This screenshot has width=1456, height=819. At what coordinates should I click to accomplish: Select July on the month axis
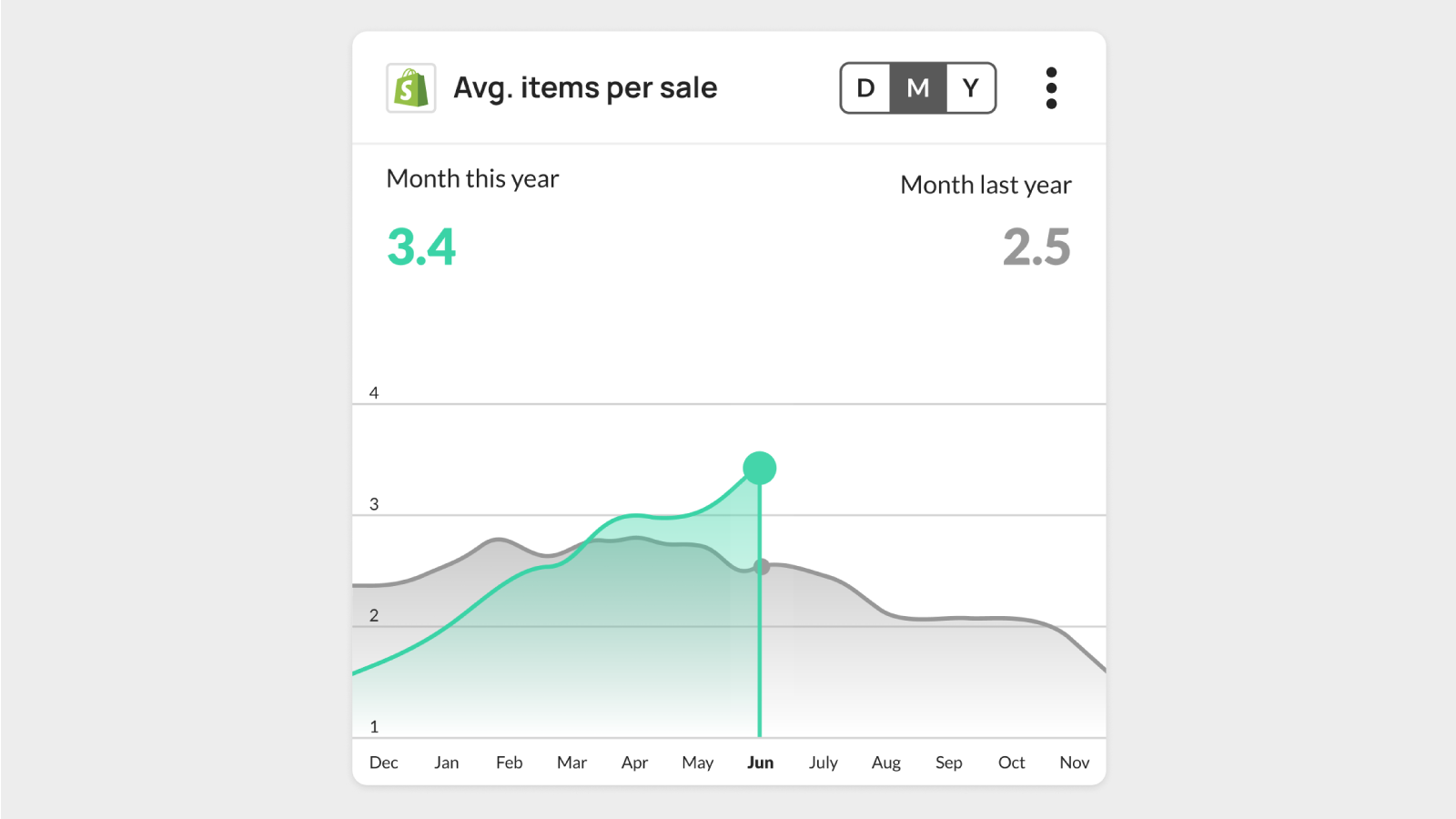(x=823, y=763)
